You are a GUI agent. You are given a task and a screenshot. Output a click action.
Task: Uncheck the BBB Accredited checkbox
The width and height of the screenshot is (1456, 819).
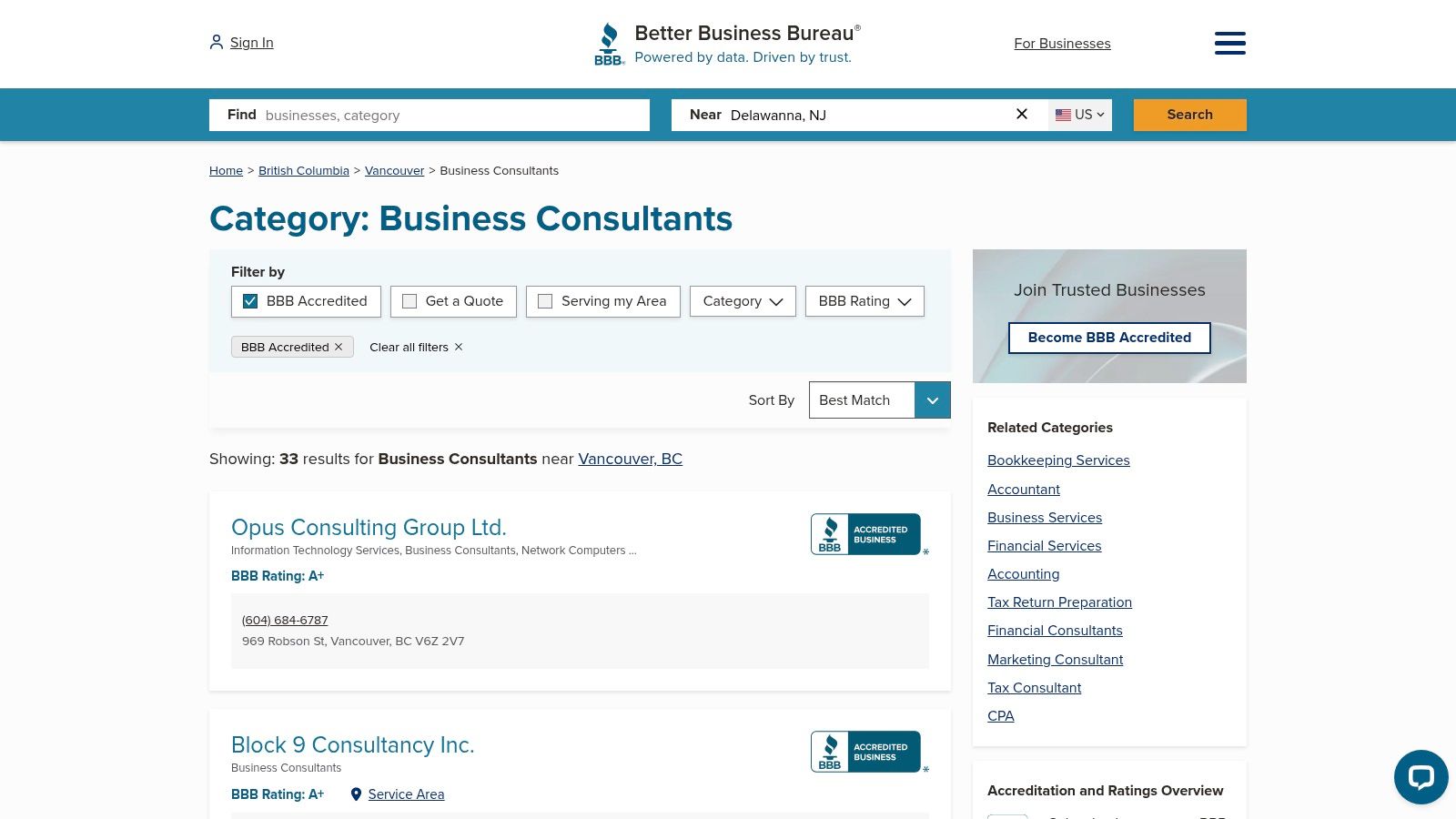pyautogui.click(x=249, y=301)
